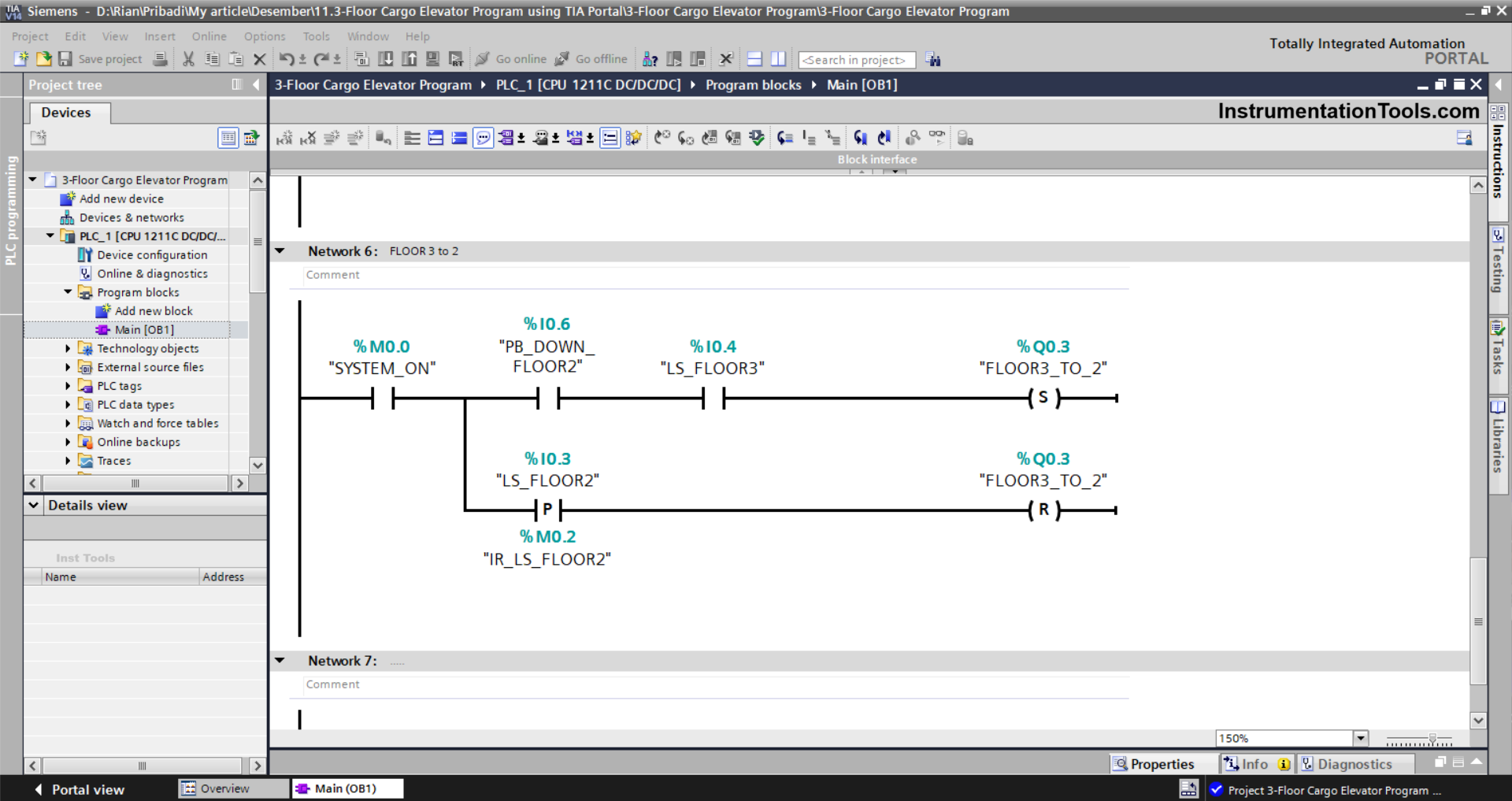
Task: Download to device icon
Action: [x=385, y=59]
